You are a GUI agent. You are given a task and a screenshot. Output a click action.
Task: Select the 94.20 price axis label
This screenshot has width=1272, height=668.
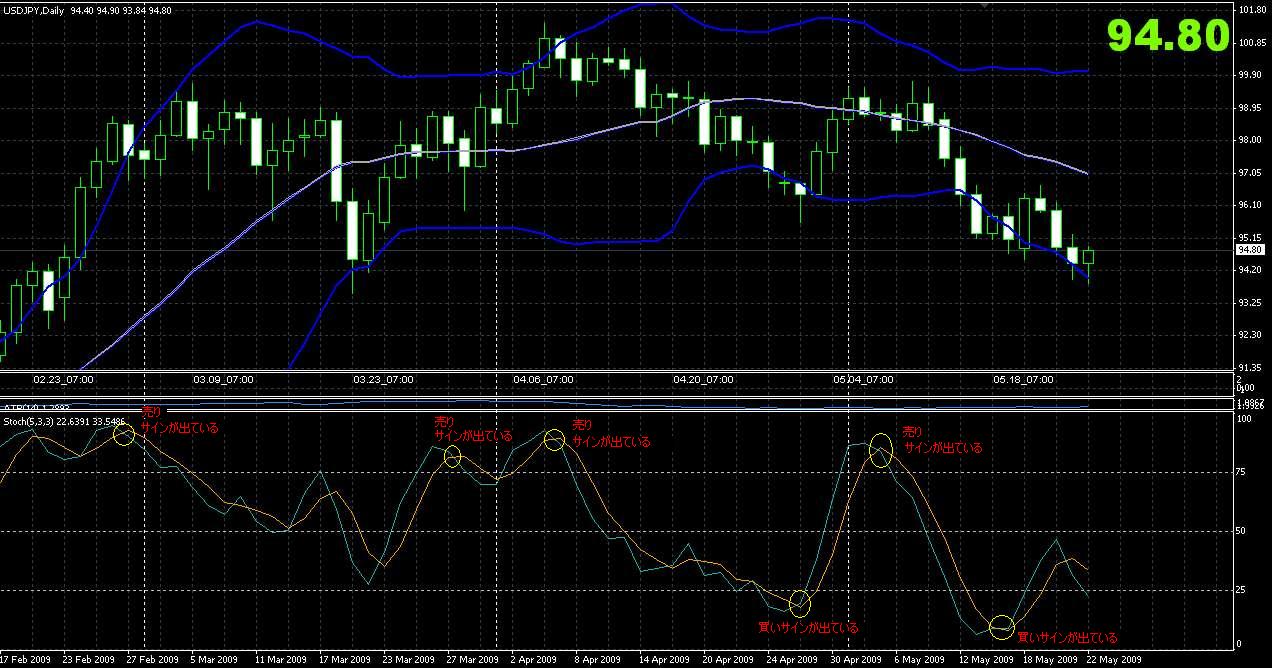(1249, 270)
